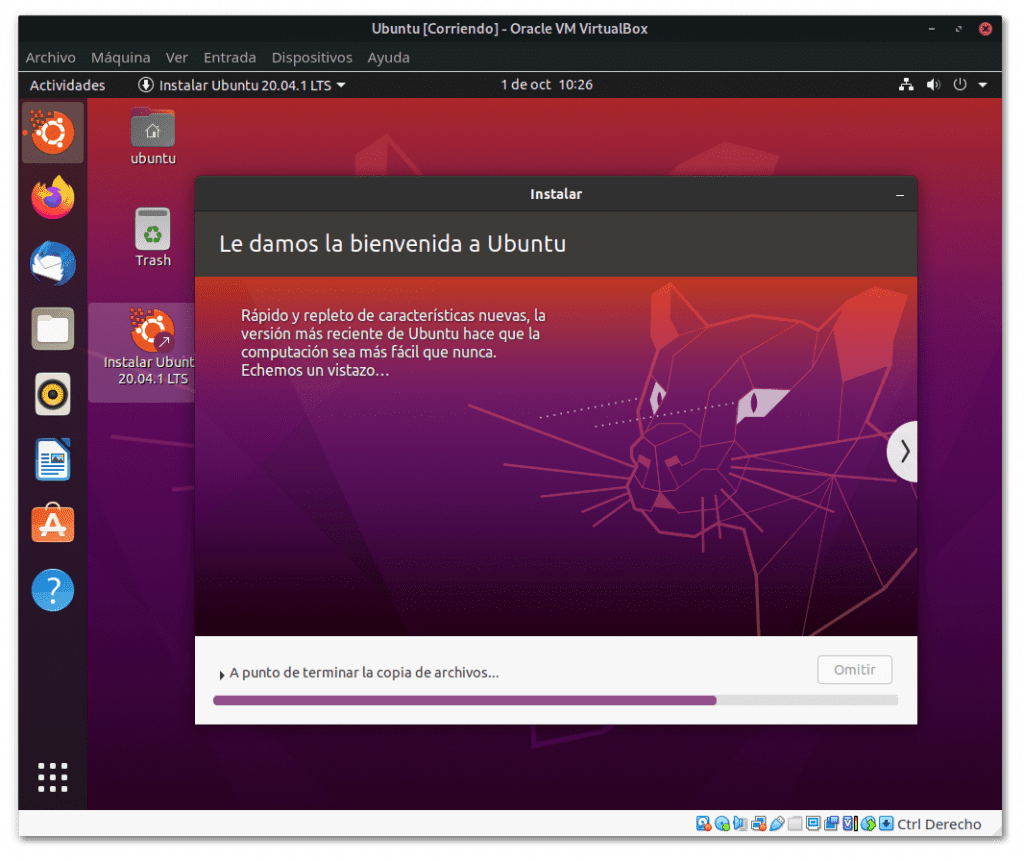Show the applications grid
The height and width of the screenshot is (861, 1024).
52,777
